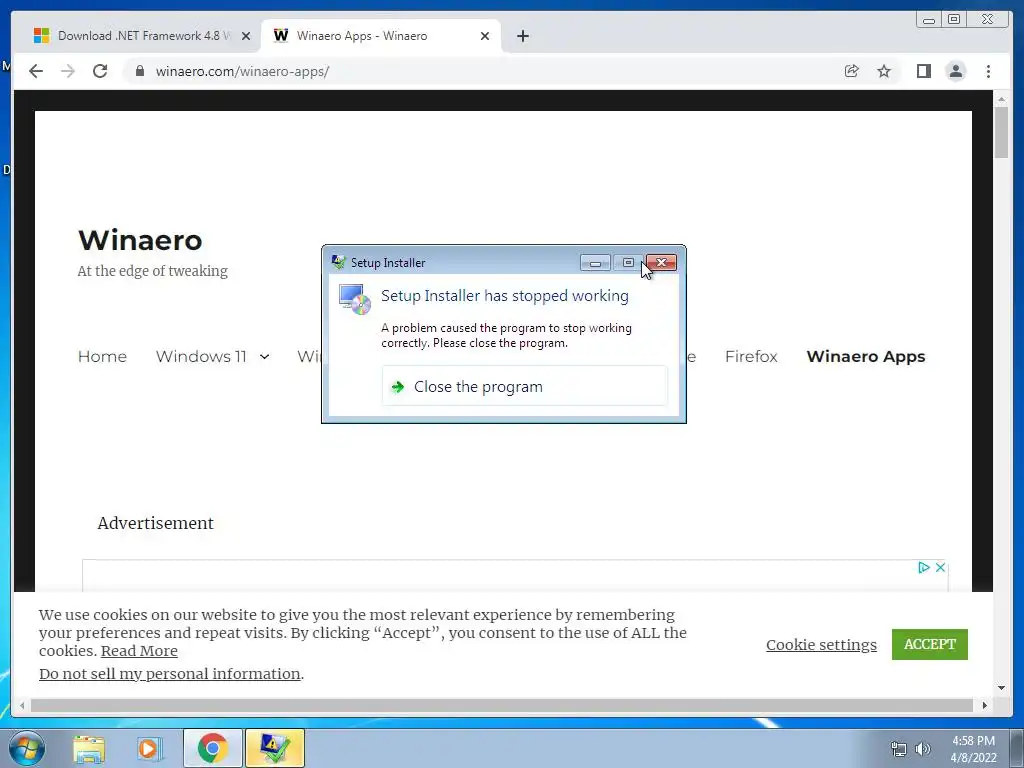The height and width of the screenshot is (768, 1024).
Task: Go back with browser back arrow
Action: tap(36, 71)
